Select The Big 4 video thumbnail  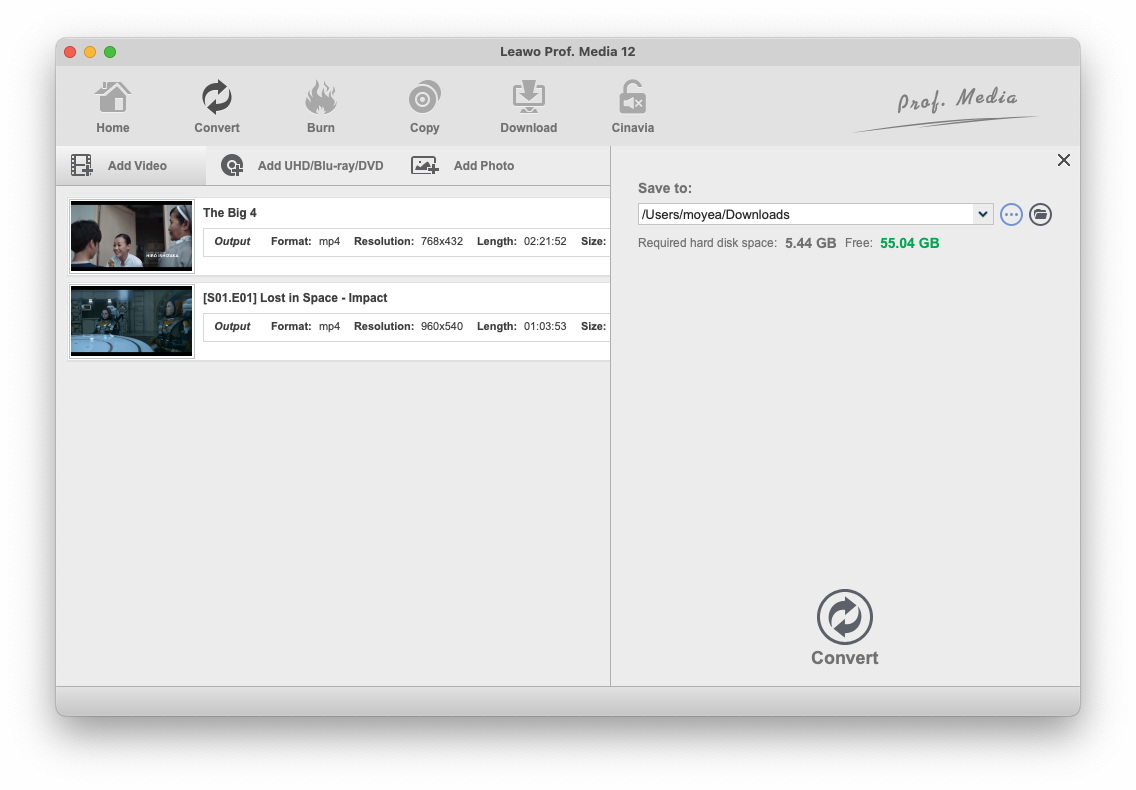click(132, 236)
